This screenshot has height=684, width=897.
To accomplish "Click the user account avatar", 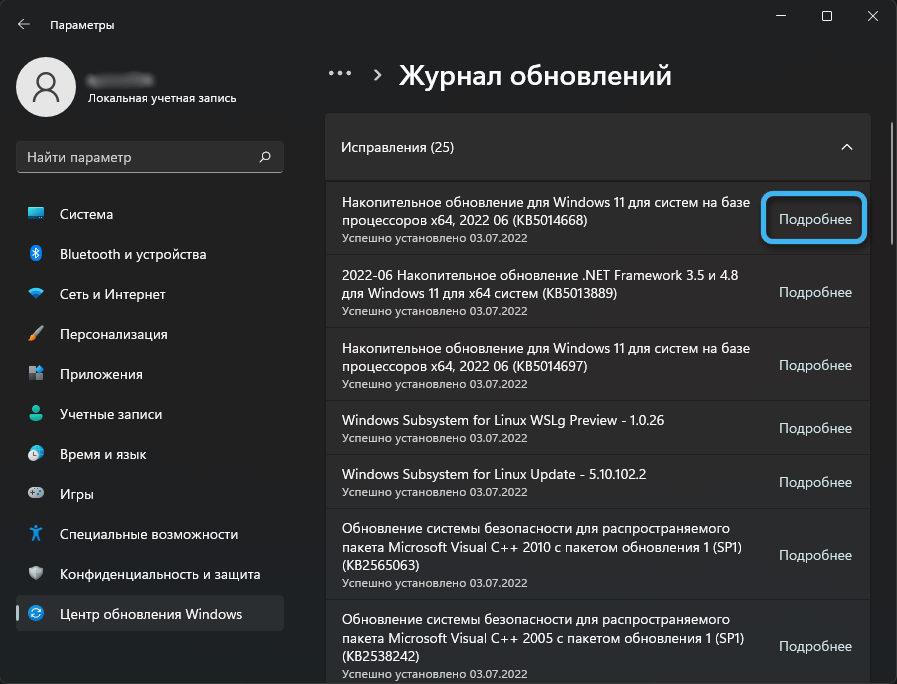I will click(44, 87).
